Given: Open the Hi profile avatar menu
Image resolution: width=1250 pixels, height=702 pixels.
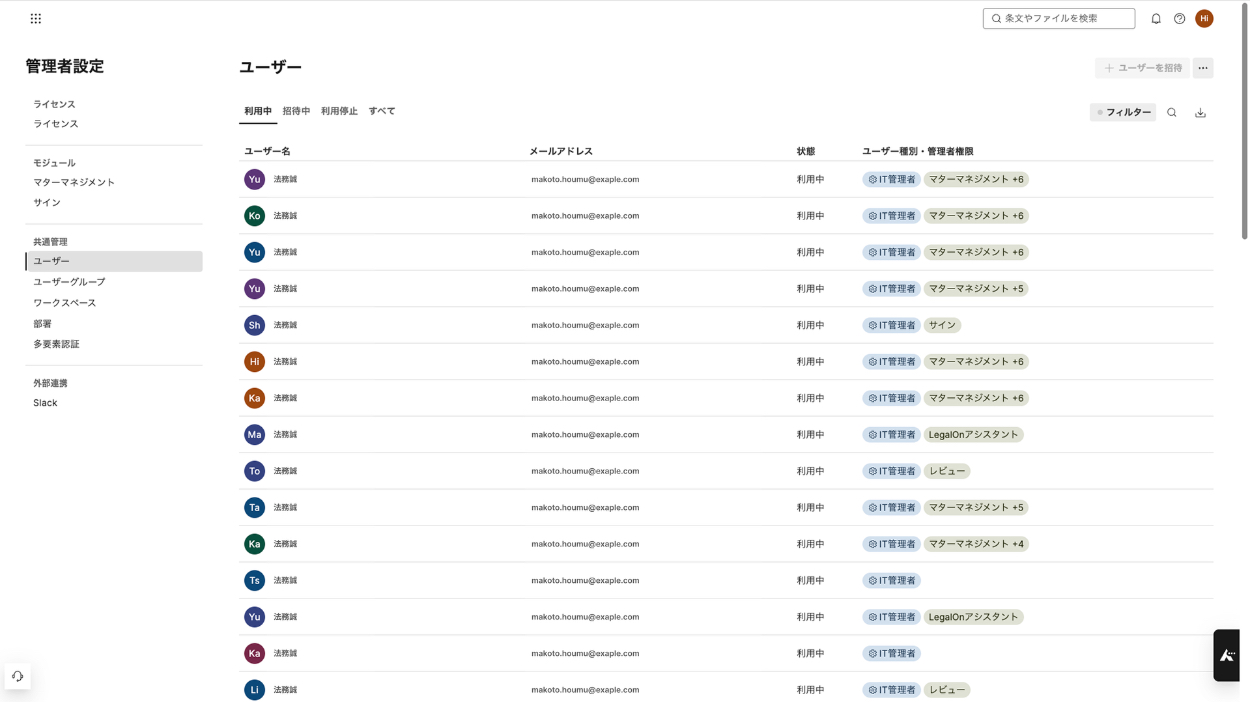Looking at the screenshot, I should coord(1204,18).
